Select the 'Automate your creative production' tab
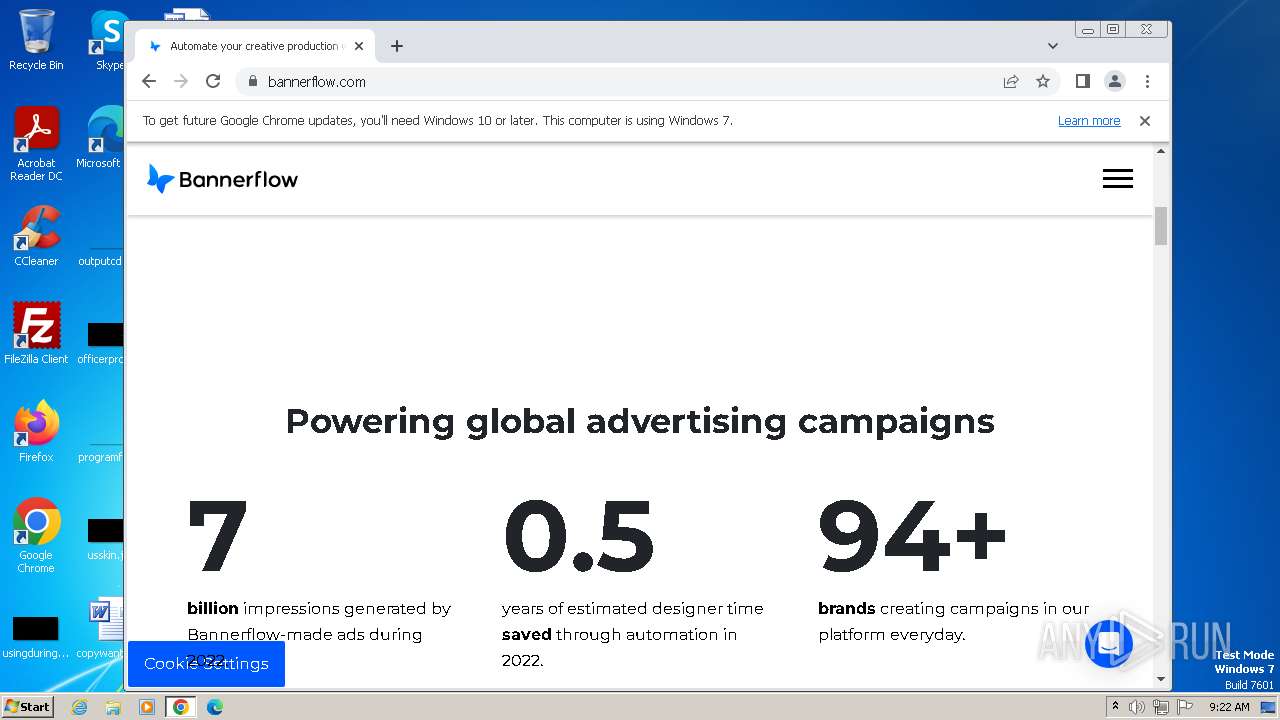Screen dimensions: 1280x720 tap(256, 46)
